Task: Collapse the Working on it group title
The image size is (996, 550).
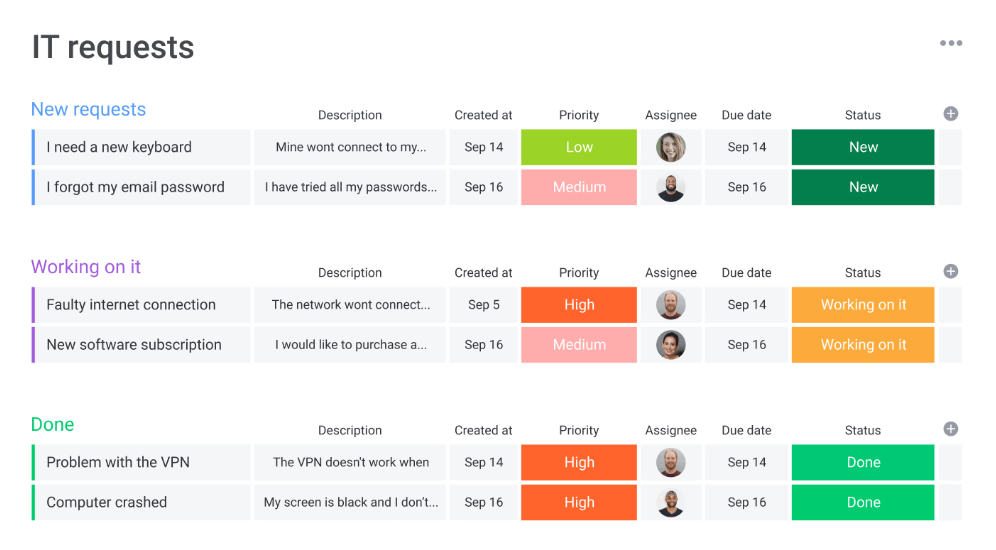Action: click(86, 267)
